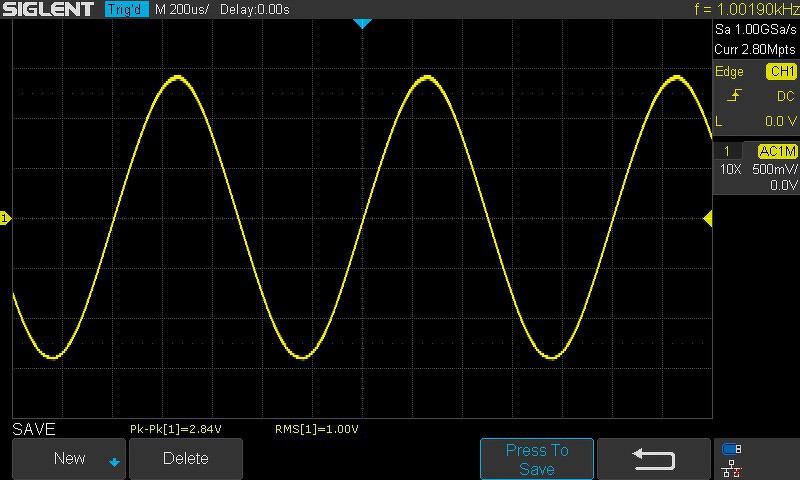Click the AC1M coupling badge
The width and height of the screenshot is (800, 480).
coord(777,151)
